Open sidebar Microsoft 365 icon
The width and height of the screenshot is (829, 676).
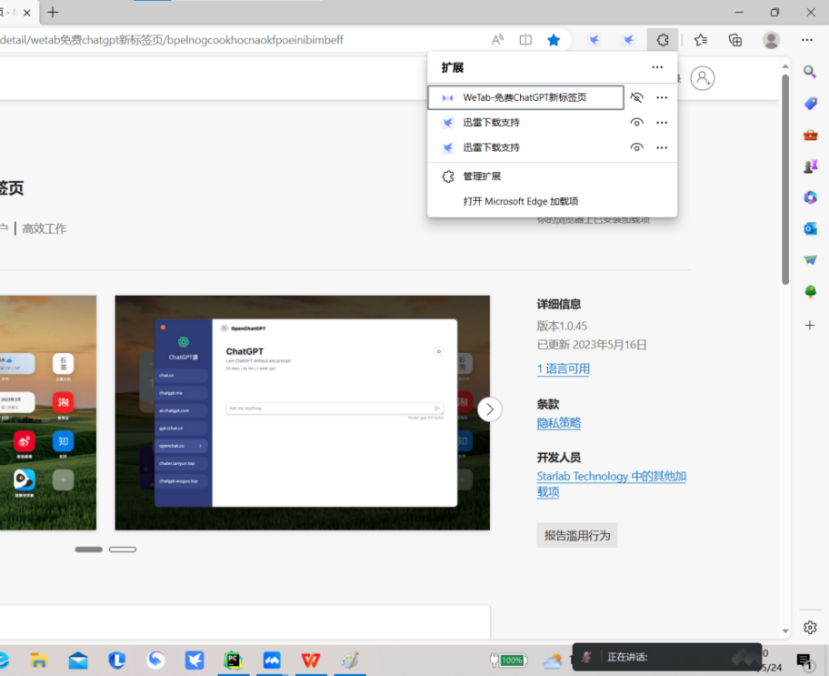(810, 198)
